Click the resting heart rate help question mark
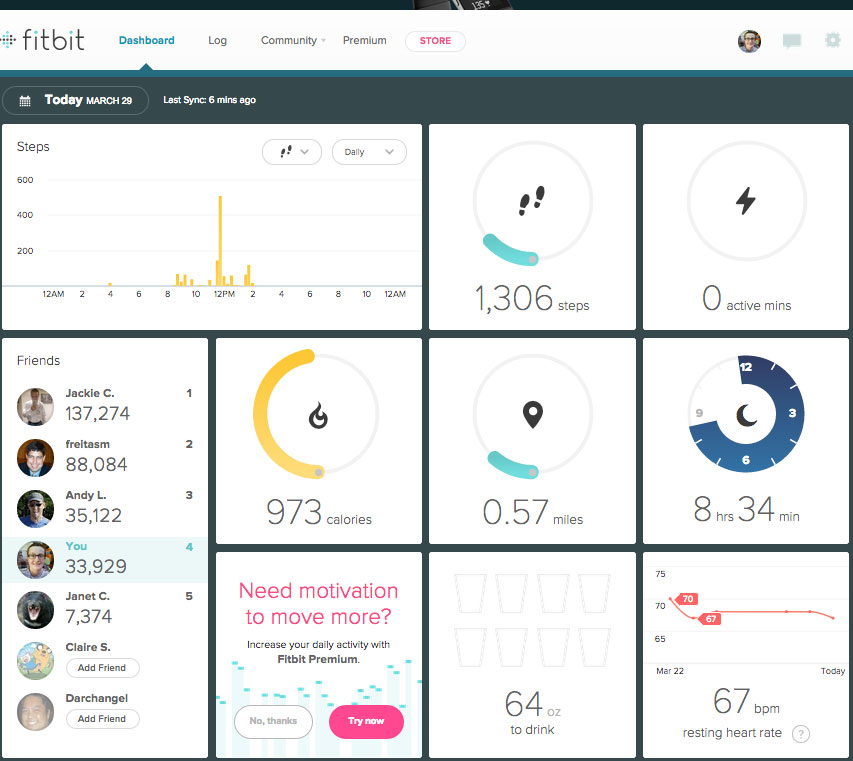 pos(801,734)
